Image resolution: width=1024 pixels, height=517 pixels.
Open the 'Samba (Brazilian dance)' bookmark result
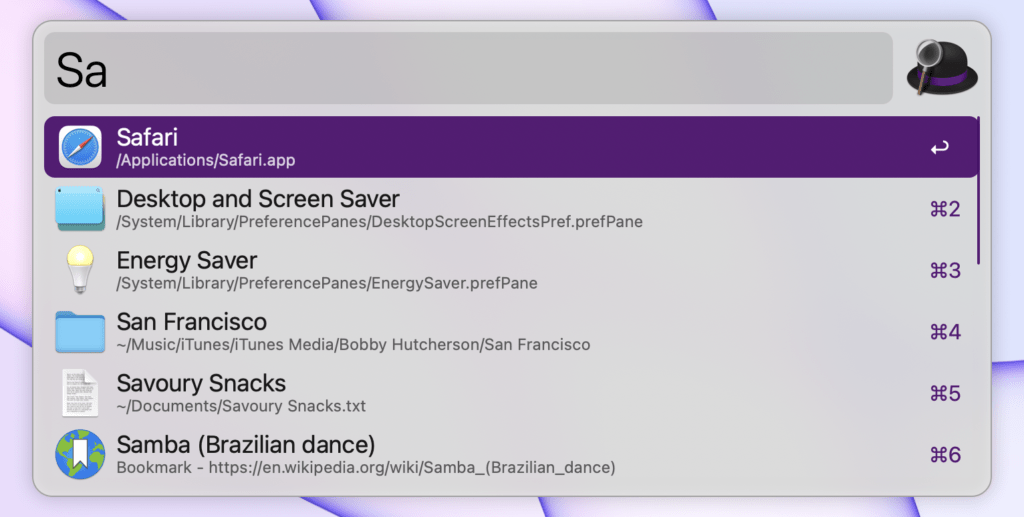pos(246,445)
